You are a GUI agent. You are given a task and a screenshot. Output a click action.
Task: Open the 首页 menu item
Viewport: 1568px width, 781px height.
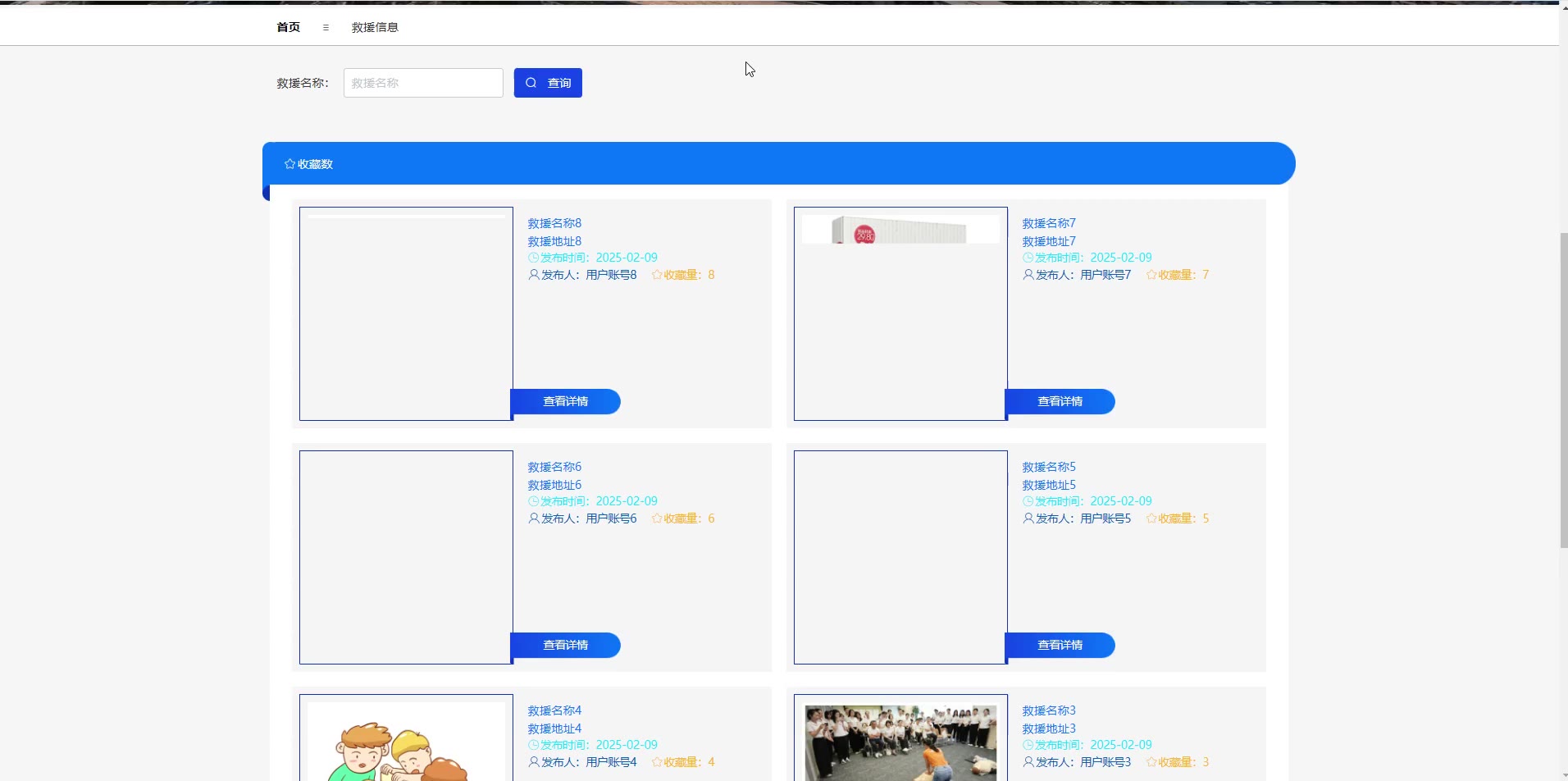pos(288,27)
